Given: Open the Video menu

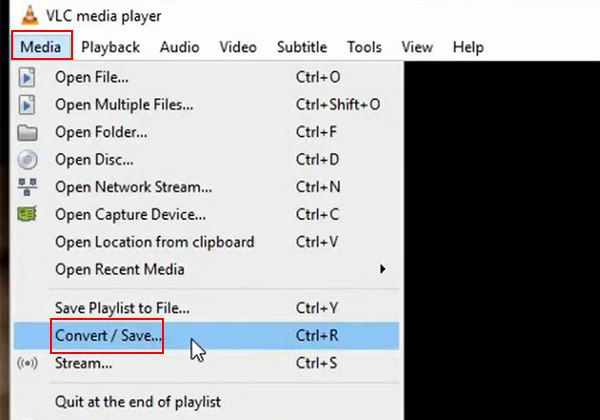Looking at the screenshot, I should coord(238,47).
